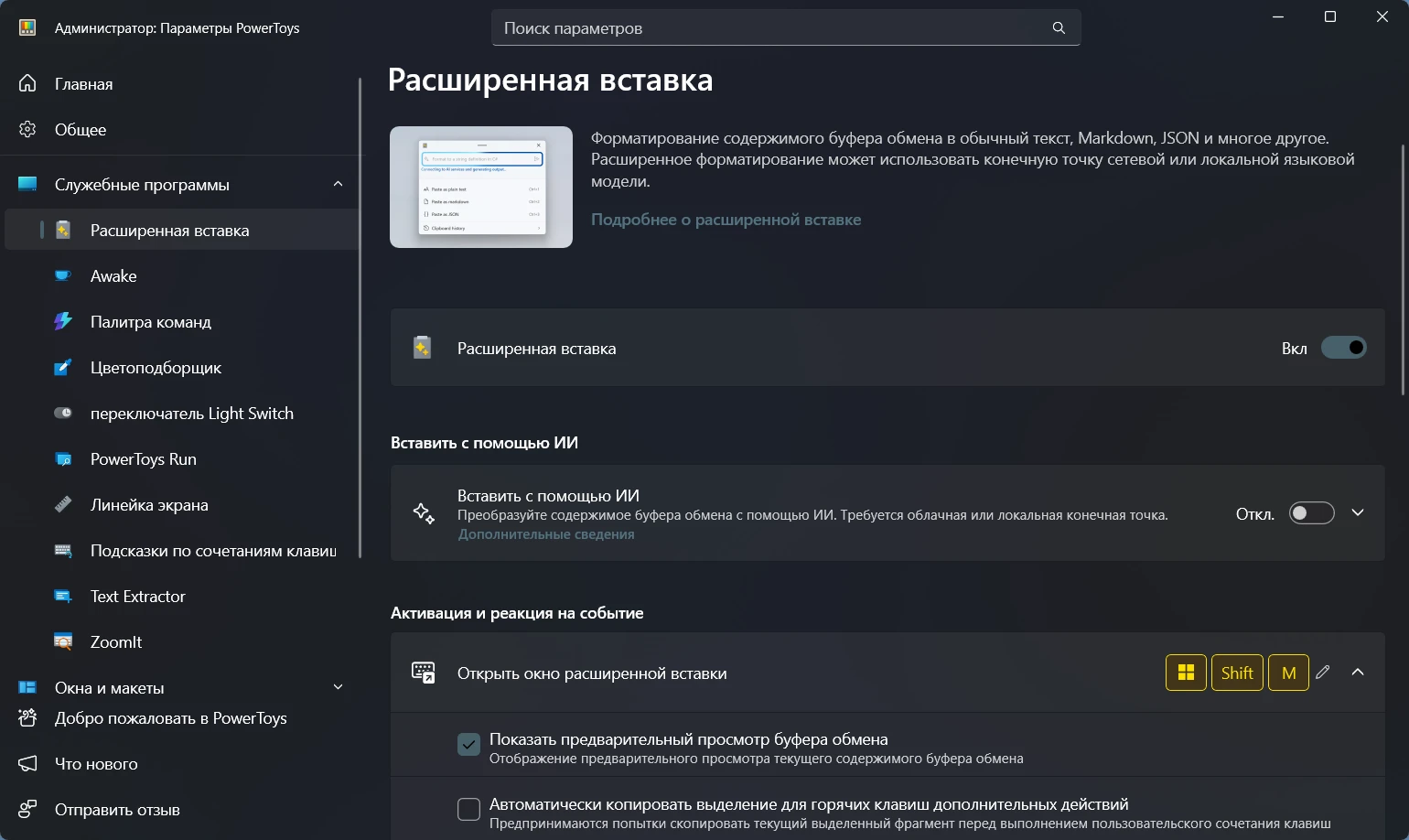
Task: Uncheck Показать предварительный просмотр буфера обмена
Action: pyautogui.click(x=468, y=744)
